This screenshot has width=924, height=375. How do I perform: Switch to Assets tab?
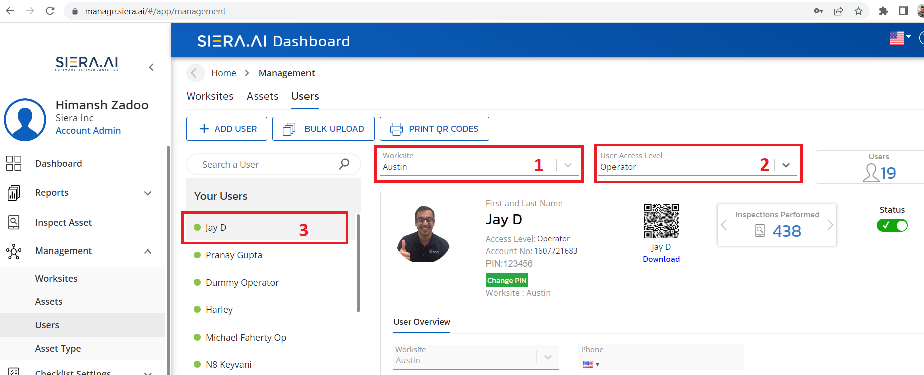262,96
